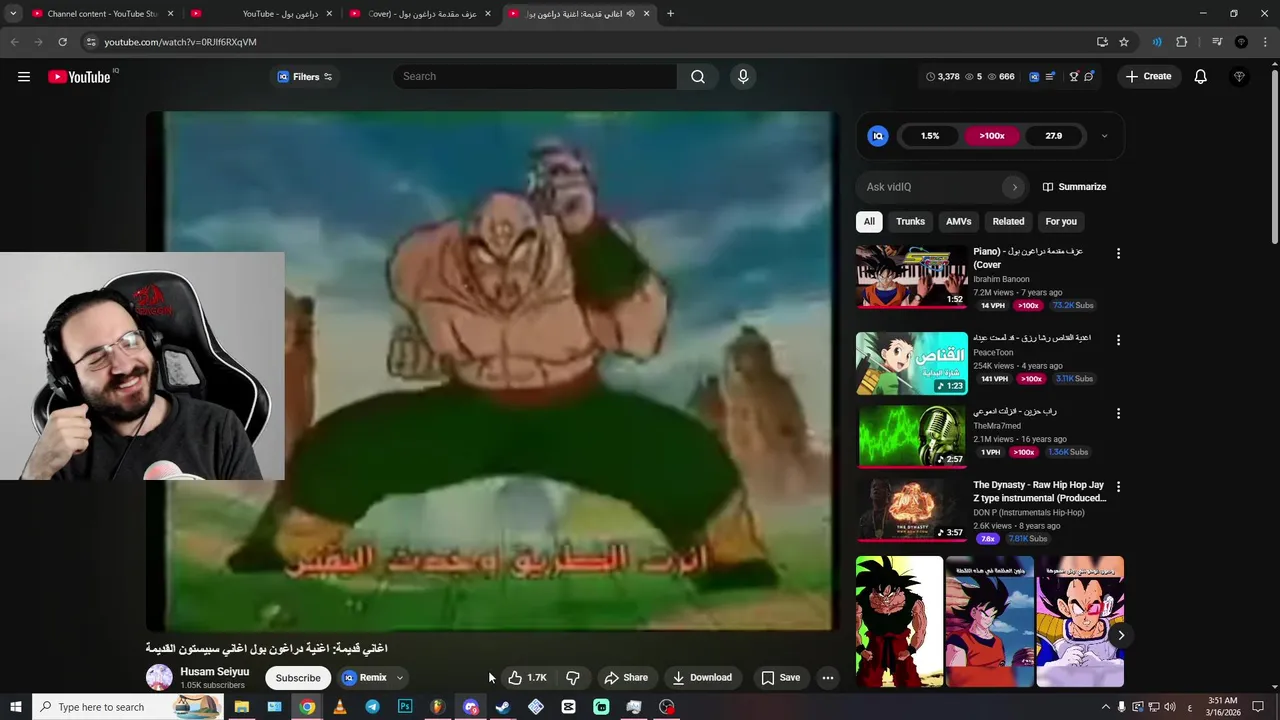The width and height of the screenshot is (1280, 720).
Task: Open the vidIQ blue IQ icon in header
Action: click(1034, 76)
